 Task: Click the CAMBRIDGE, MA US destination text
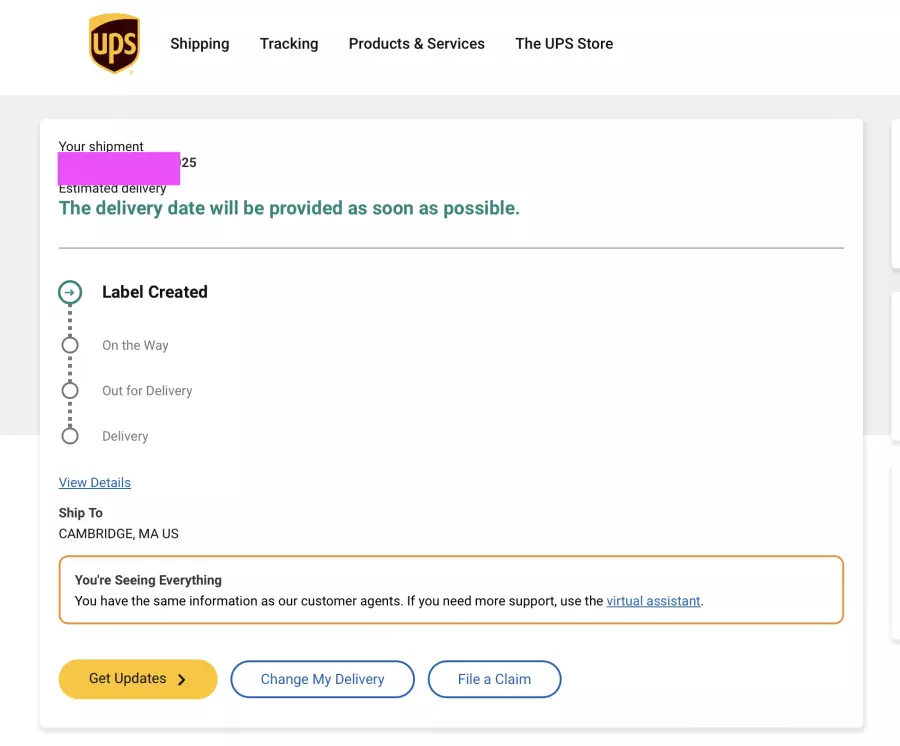(119, 534)
